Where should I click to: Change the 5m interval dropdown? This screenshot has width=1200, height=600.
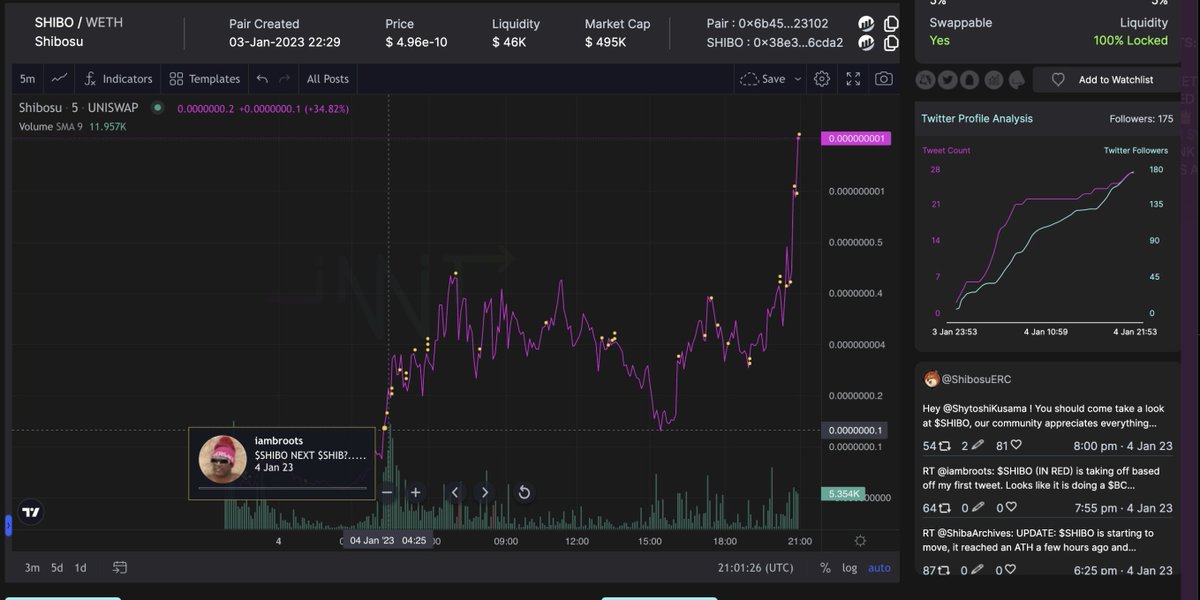pyautogui.click(x=28, y=79)
